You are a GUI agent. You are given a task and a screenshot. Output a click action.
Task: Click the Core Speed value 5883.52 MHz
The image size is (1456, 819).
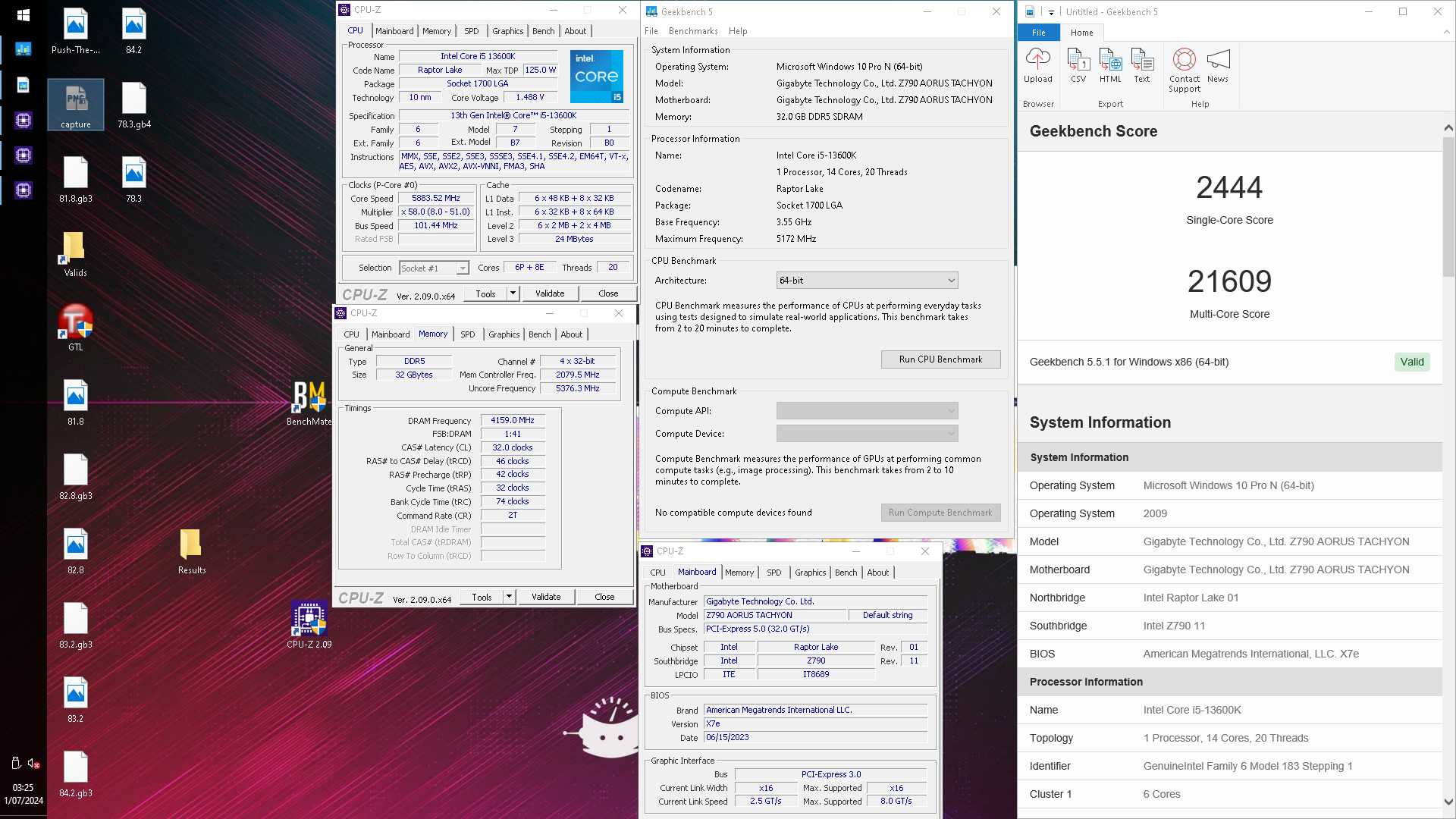click(436, 199)
